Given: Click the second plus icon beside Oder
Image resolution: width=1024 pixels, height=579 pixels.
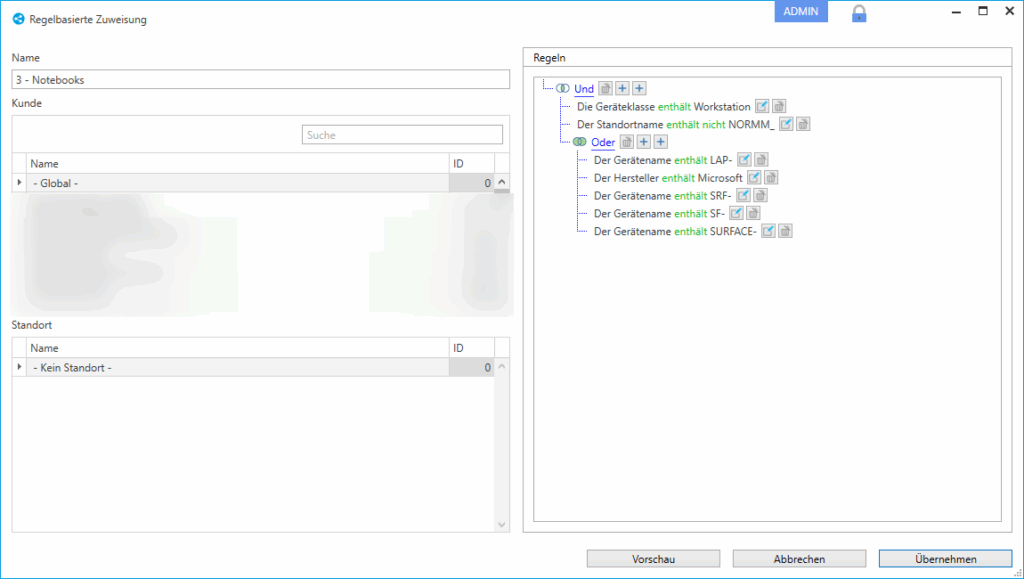Looking at the screenshot, I should point(660,142).
